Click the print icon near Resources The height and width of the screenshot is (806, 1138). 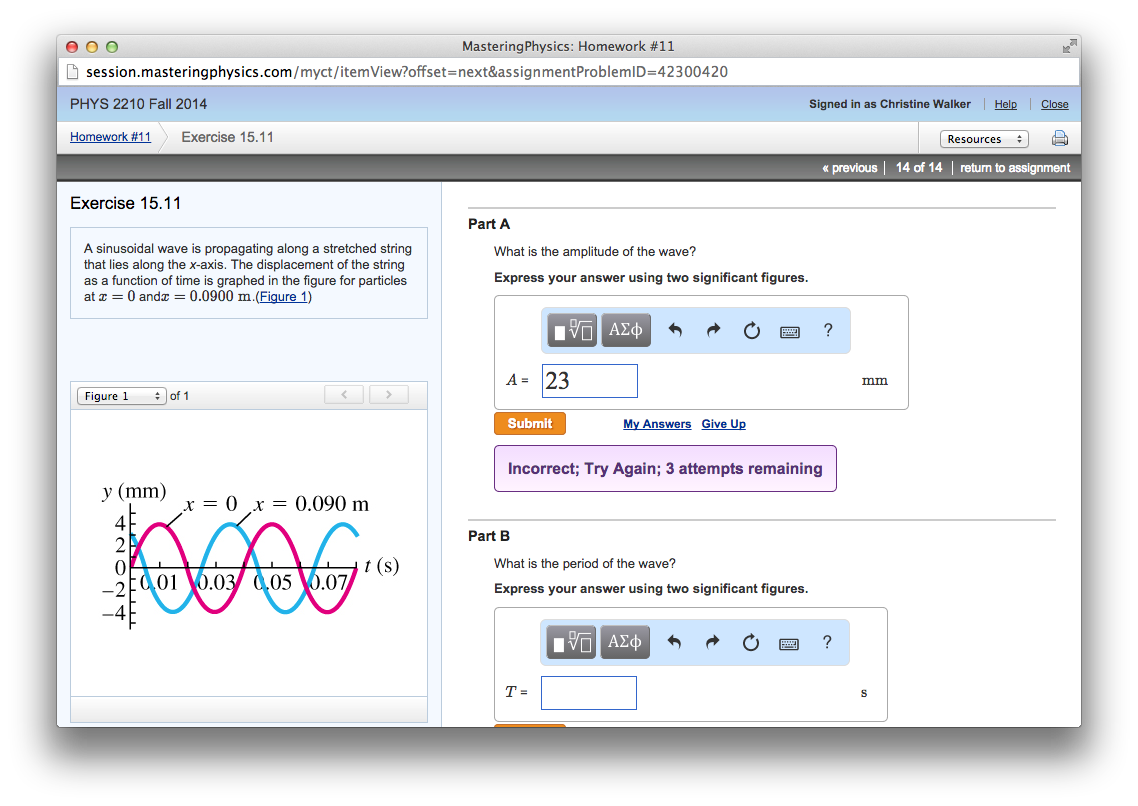pyautogui.click(x=1059, y=138)
